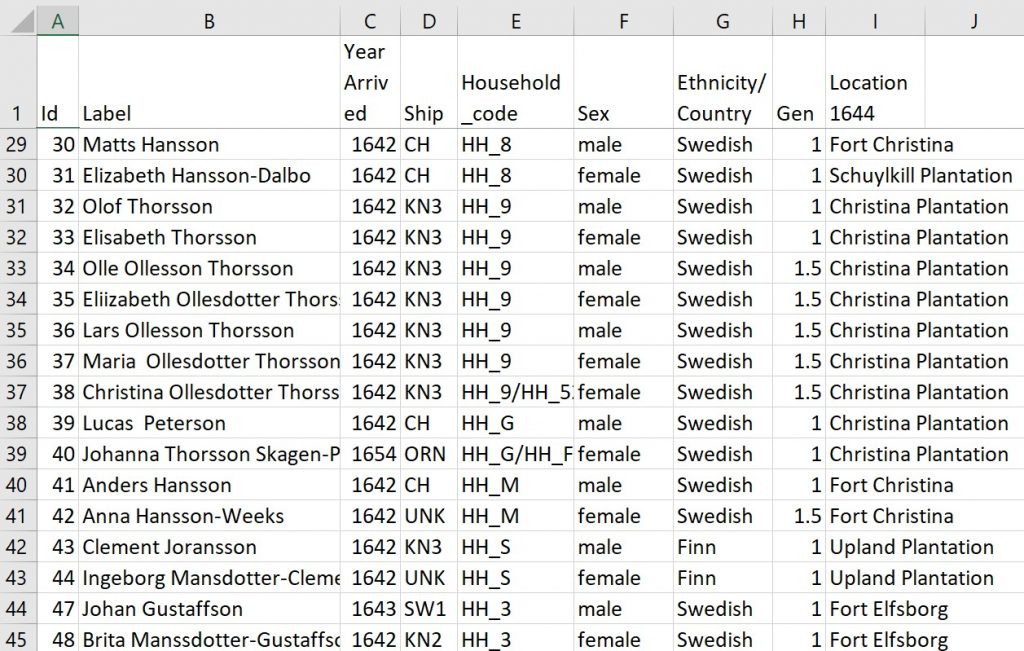
Task: Select row number 29
Action: 18,144
